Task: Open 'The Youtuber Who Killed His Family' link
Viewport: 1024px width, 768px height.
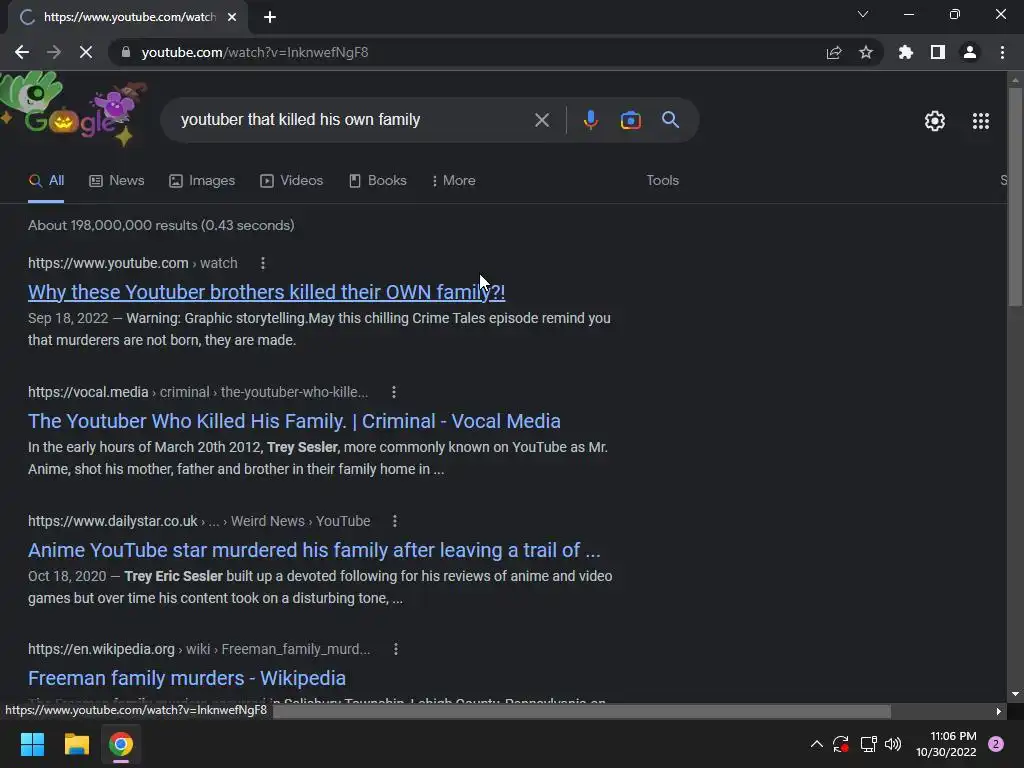Action: click(x=294, y=421)
